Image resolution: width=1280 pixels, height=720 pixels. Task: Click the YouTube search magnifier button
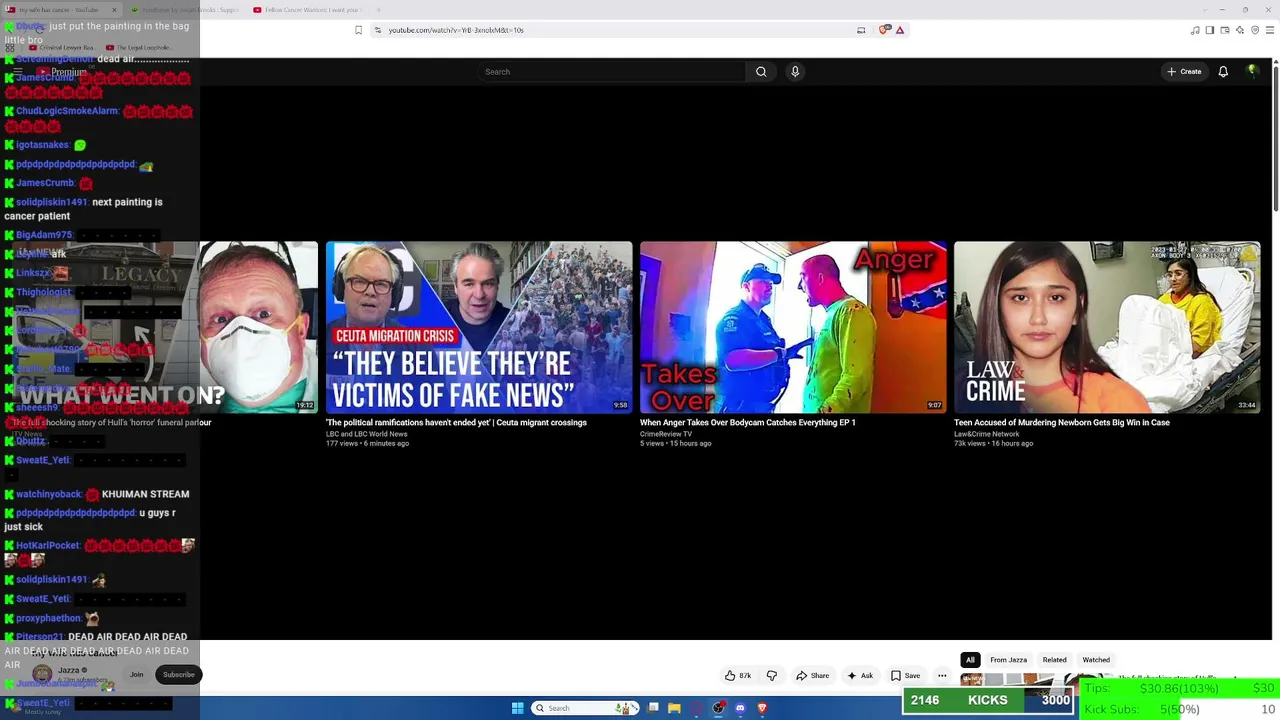click(761, 72)
